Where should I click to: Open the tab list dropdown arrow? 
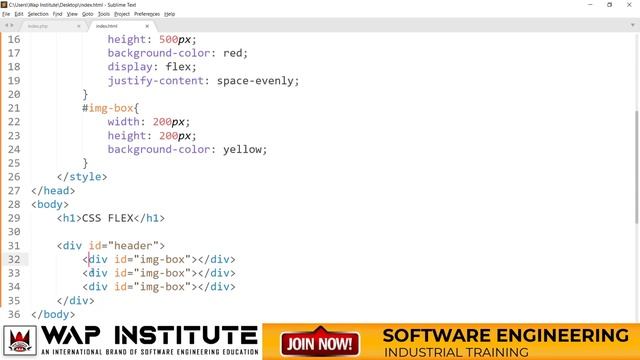click(633, 25)
